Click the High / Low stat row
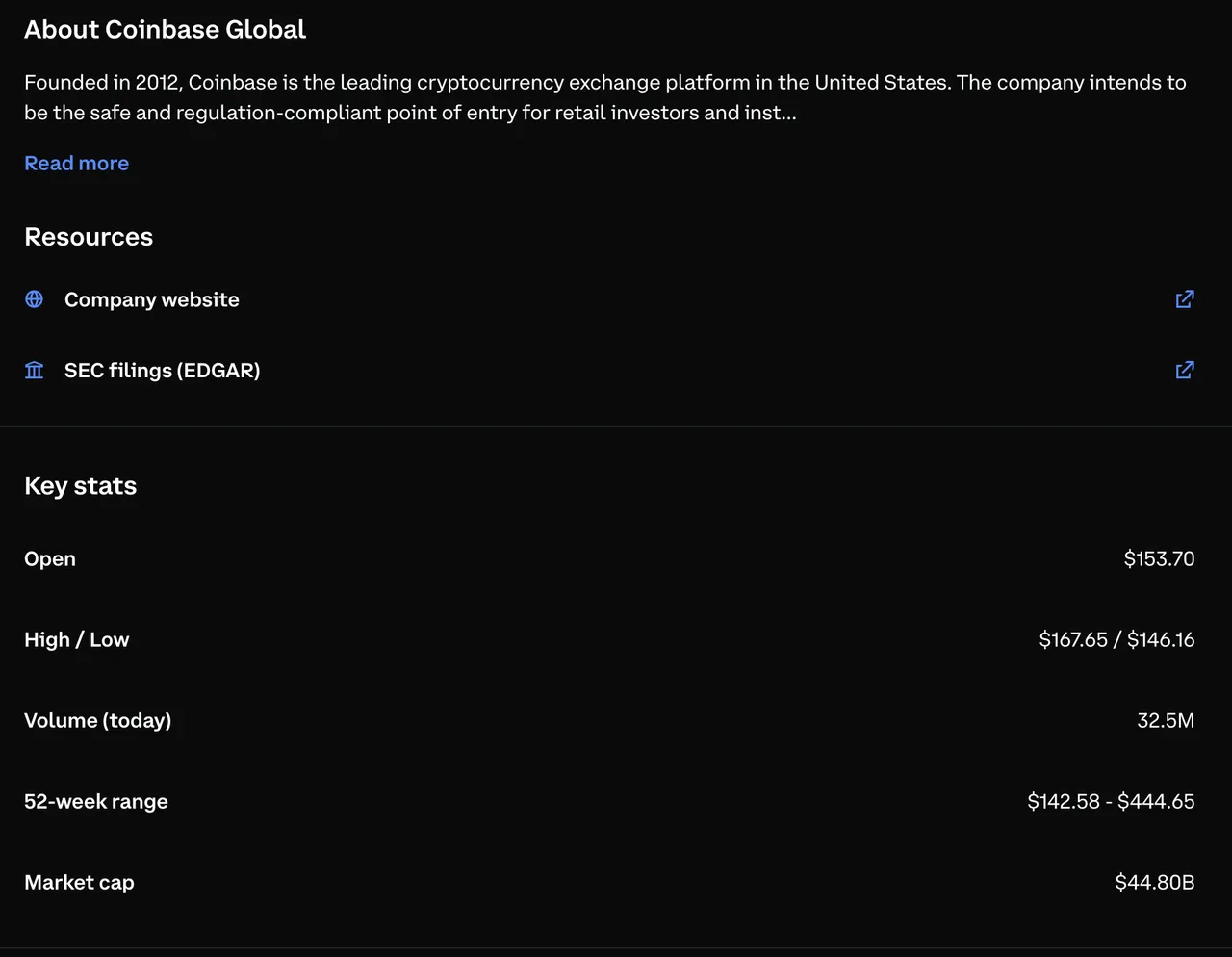Image resolution: width=1232 pixels, height=957 pixels. (x=616, y=639)
